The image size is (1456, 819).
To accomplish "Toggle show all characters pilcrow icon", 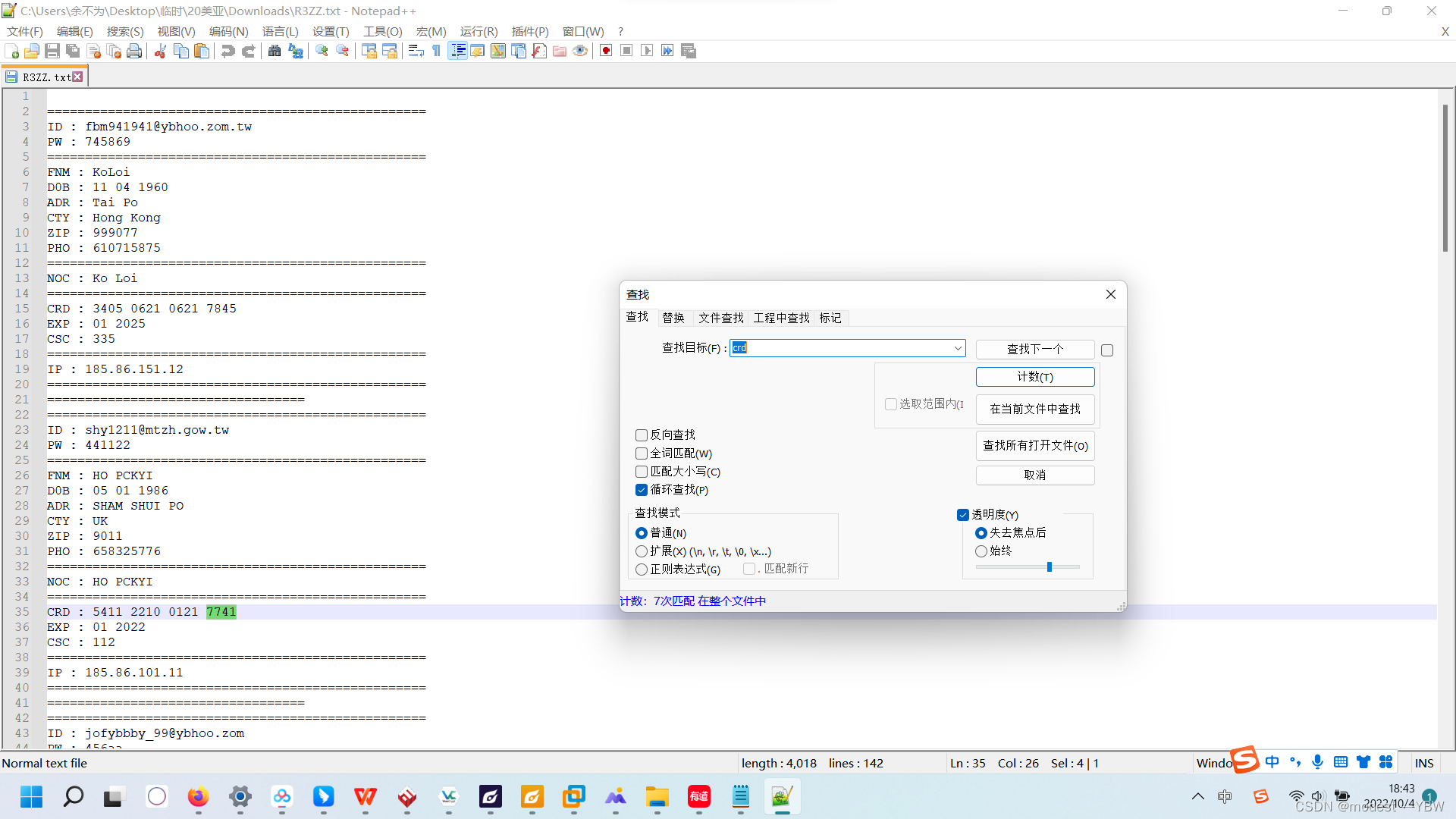I will (437, 51).
